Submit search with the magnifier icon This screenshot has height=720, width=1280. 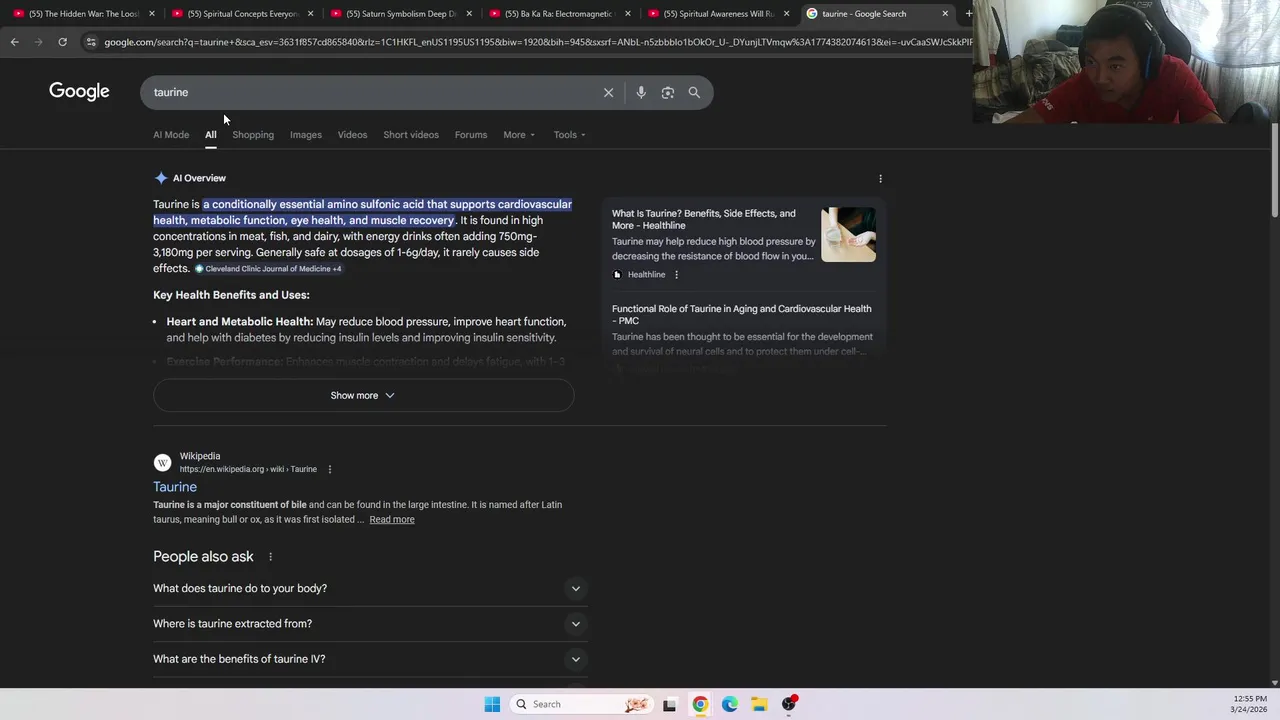pos(694,92)
